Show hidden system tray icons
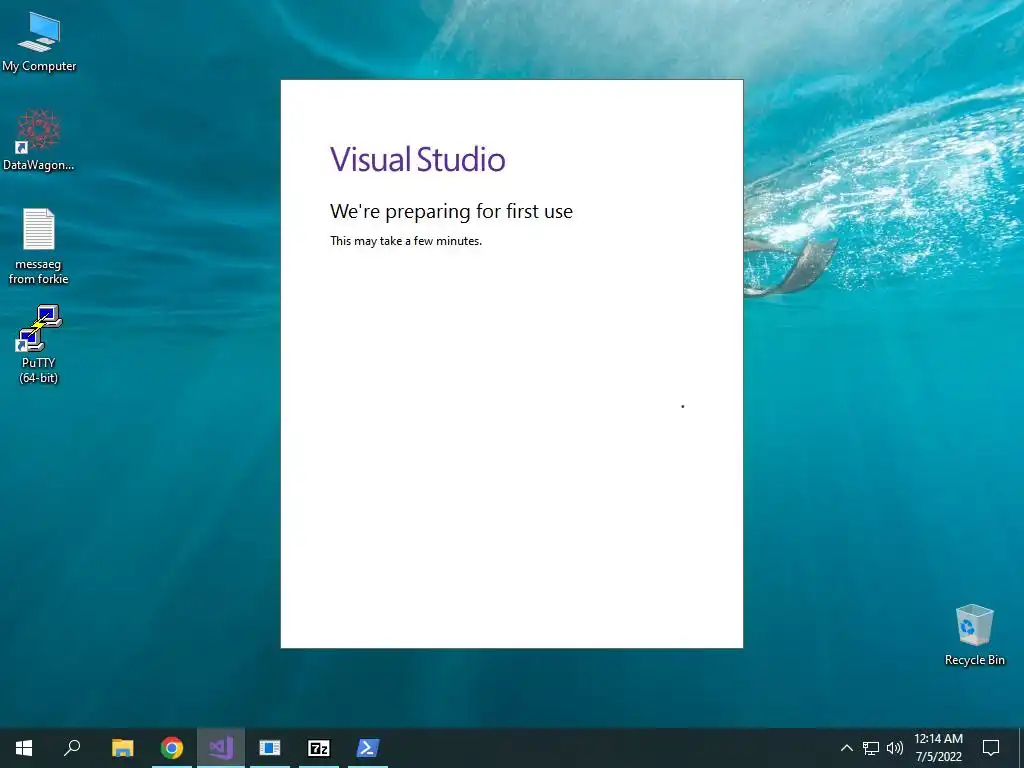The height and width of the screenshot is (768, 1024). click(x=846, y=748)
